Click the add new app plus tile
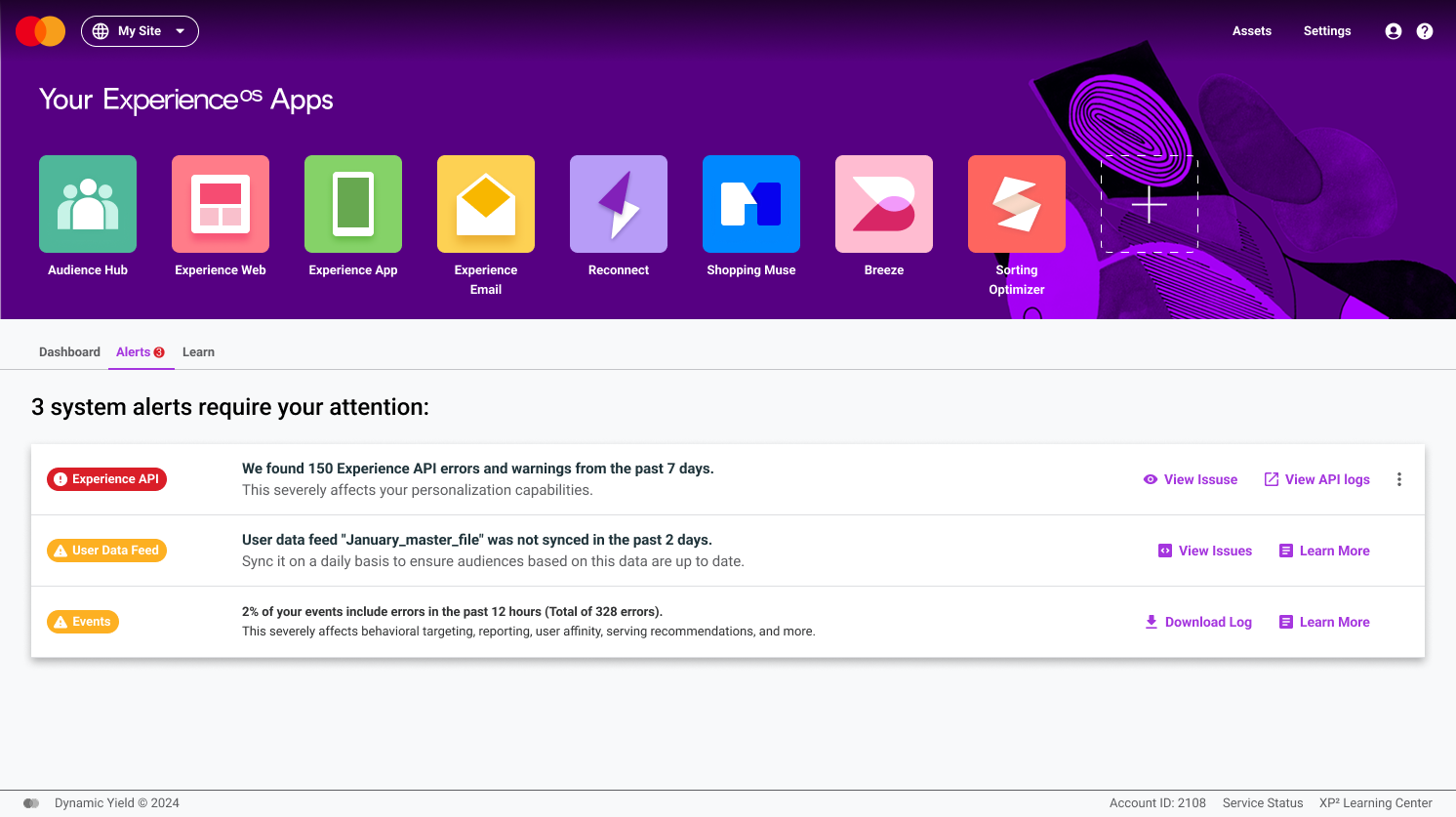 [1150, 204]
